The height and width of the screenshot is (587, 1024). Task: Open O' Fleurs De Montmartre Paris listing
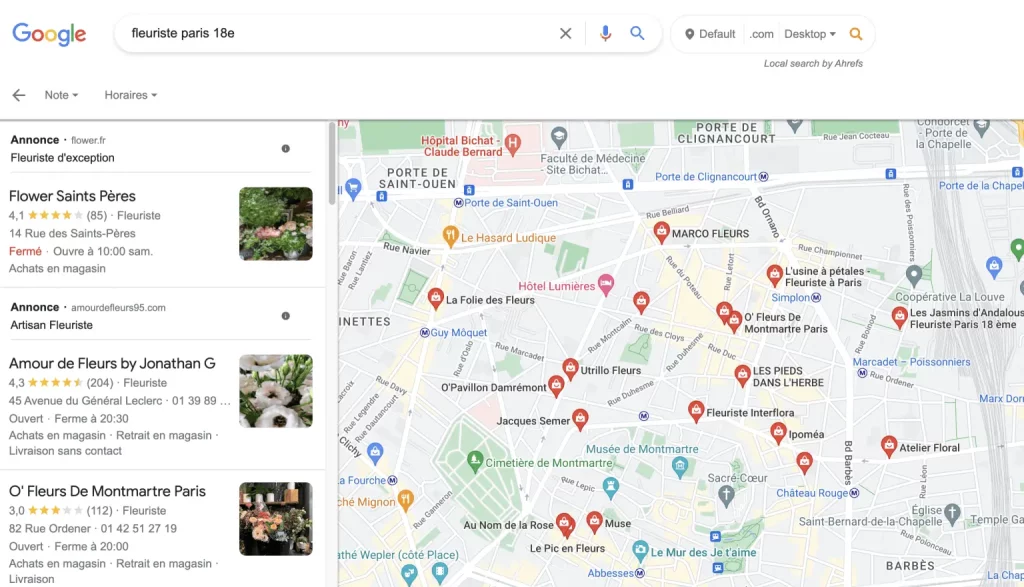click(107, 492)
